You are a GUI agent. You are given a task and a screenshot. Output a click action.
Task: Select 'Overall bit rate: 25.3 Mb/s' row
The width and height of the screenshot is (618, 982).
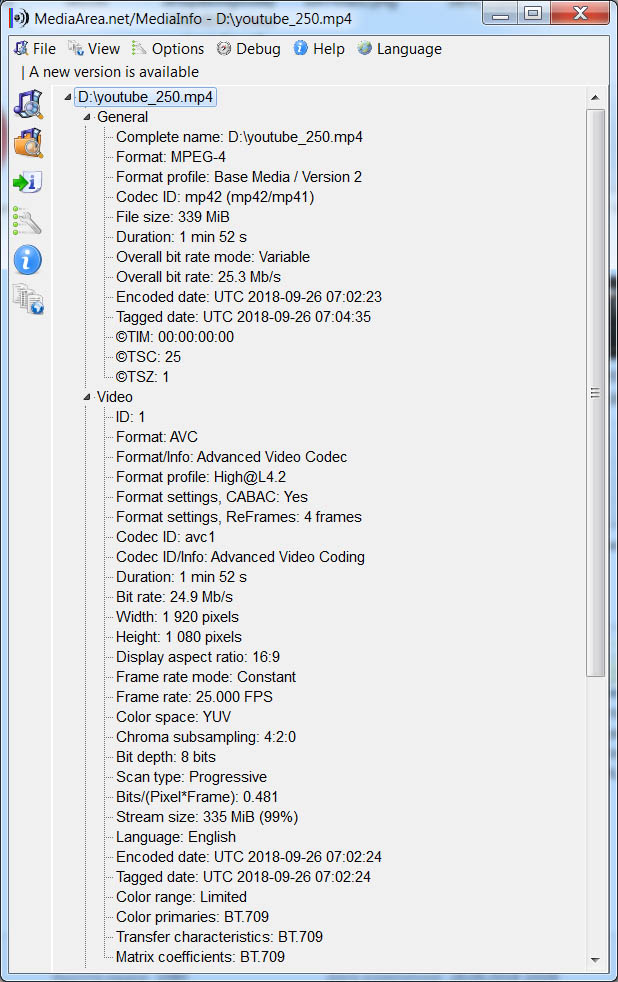point(198,277)
